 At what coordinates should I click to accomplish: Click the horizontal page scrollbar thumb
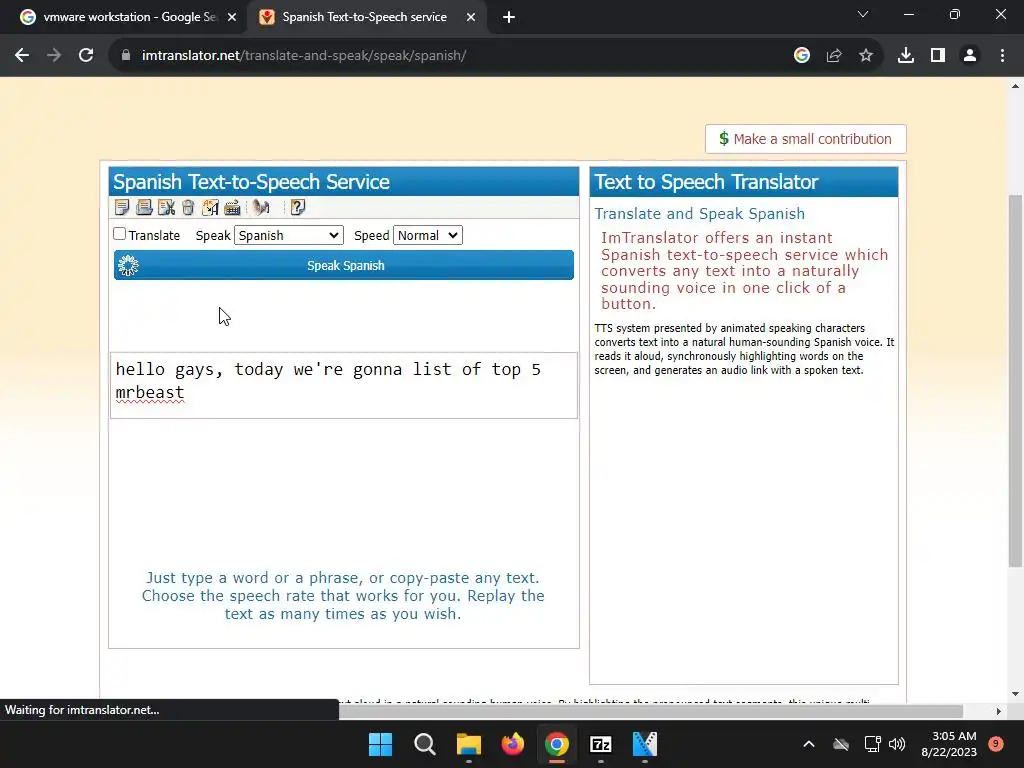pyautogui.click(x=650, y=711)
